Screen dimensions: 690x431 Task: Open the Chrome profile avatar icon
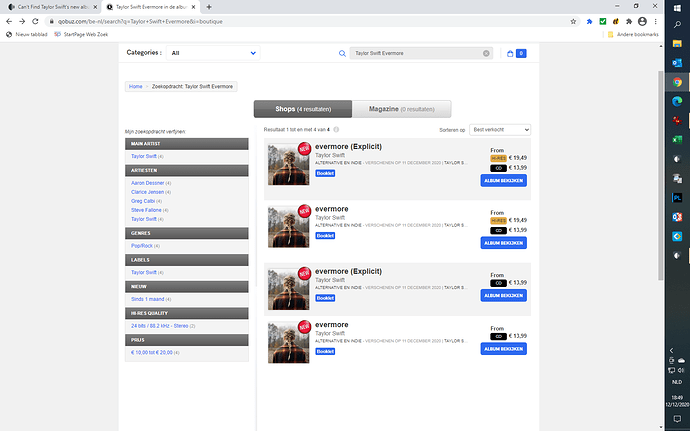coord(642,21)
